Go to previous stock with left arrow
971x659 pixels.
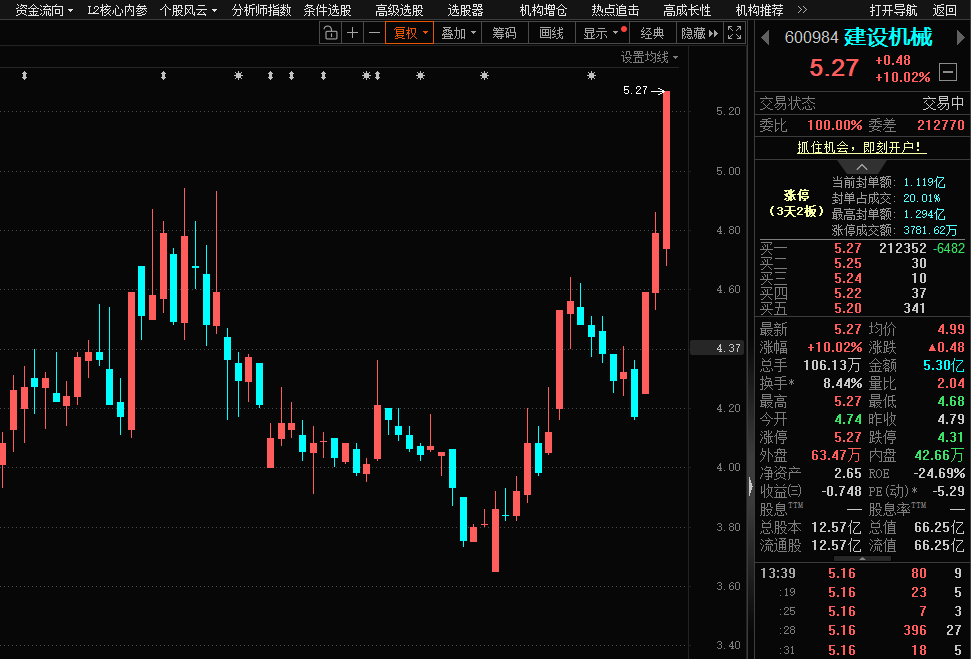tap(766, 38)
